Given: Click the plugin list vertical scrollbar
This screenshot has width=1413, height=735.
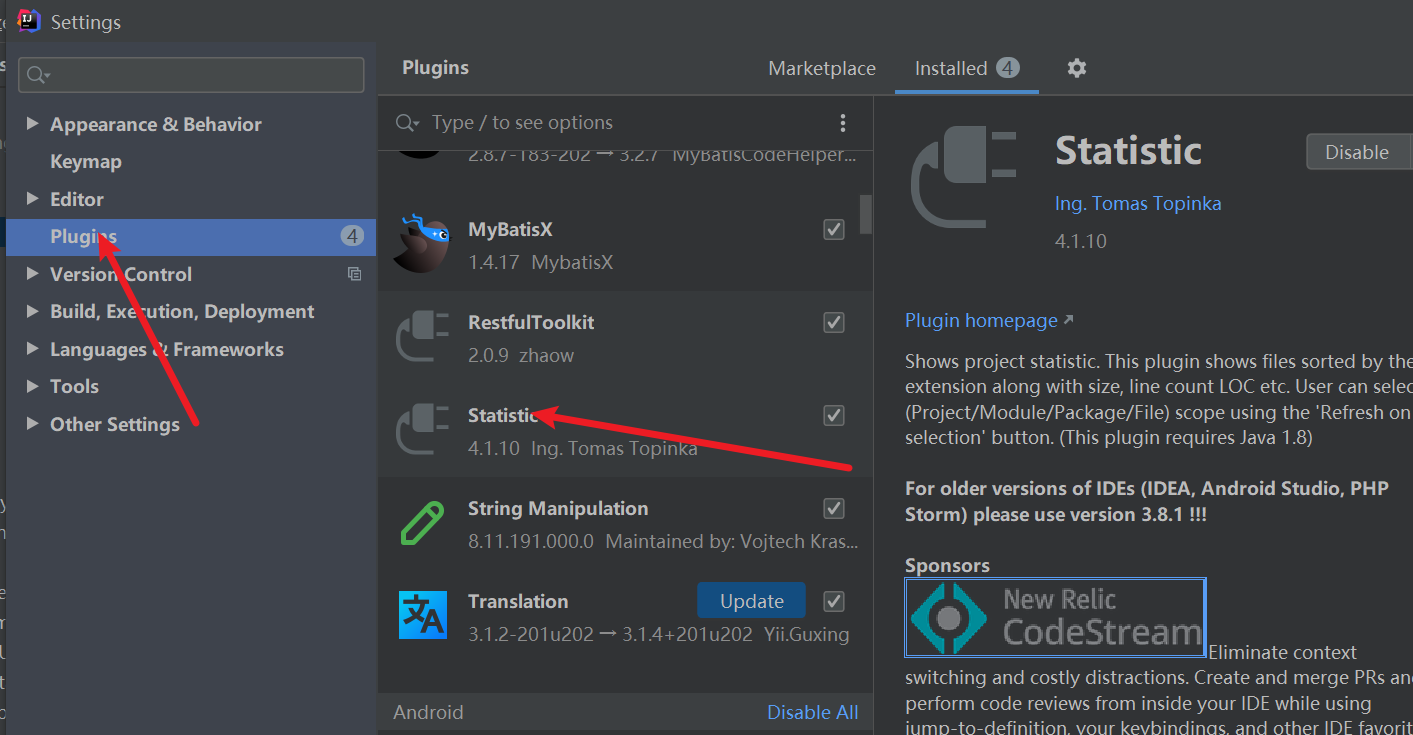Looking at the screenshot, I should click(866, 213).
